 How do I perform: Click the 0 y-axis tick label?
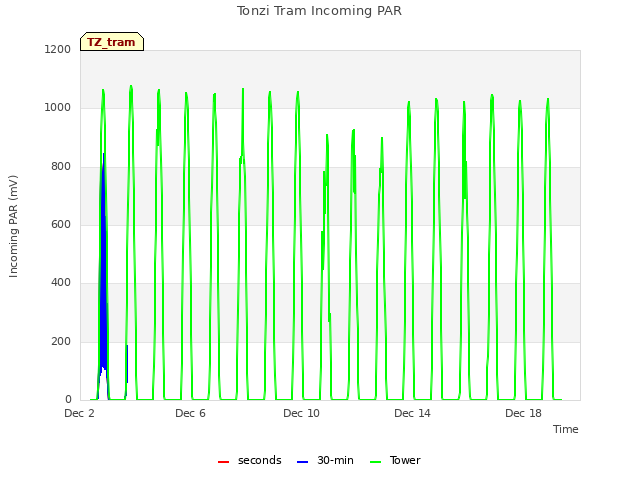pos(68,400)
